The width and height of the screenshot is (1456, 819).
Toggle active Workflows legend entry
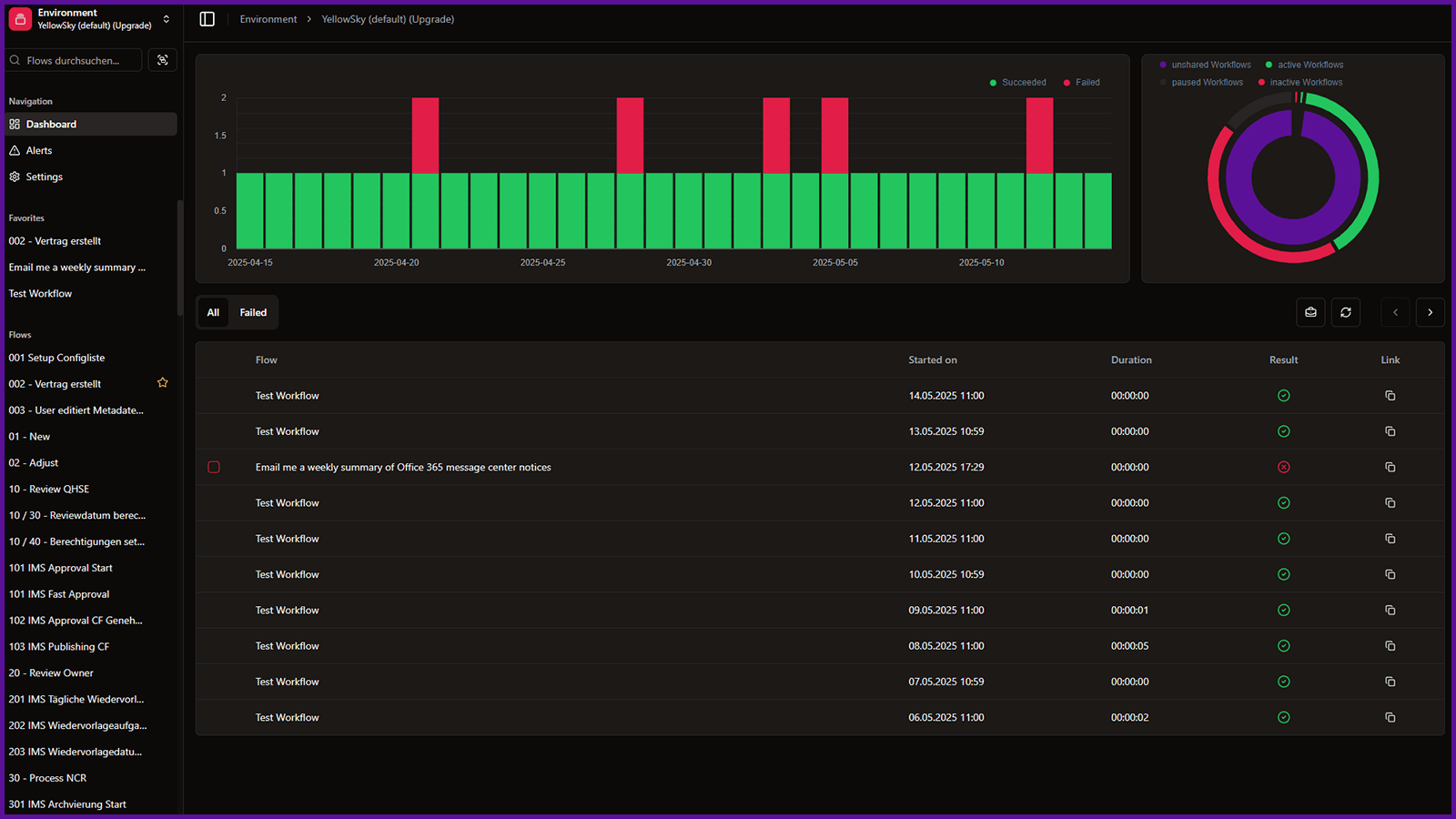click(x=1304, y=65)
